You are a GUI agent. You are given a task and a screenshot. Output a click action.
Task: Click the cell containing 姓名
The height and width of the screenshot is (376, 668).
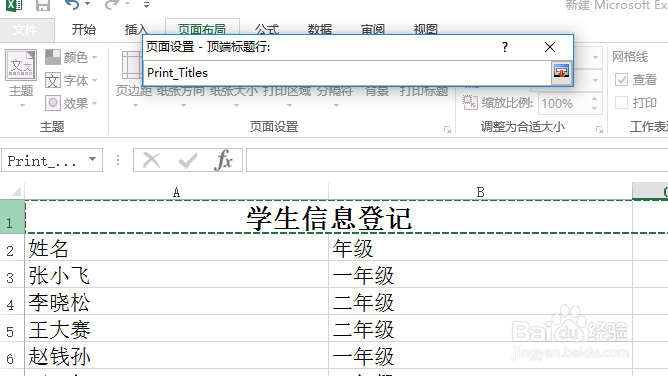[x=177, y=248]
